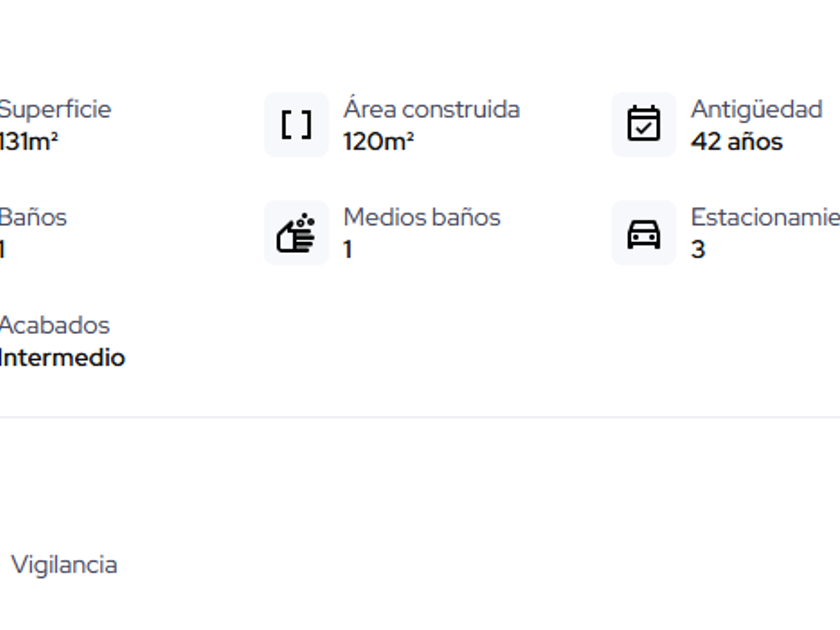Click the Medios baños label
Viewport: 840px width, 630px height.
pyautogui.click(x=421, y=217)
